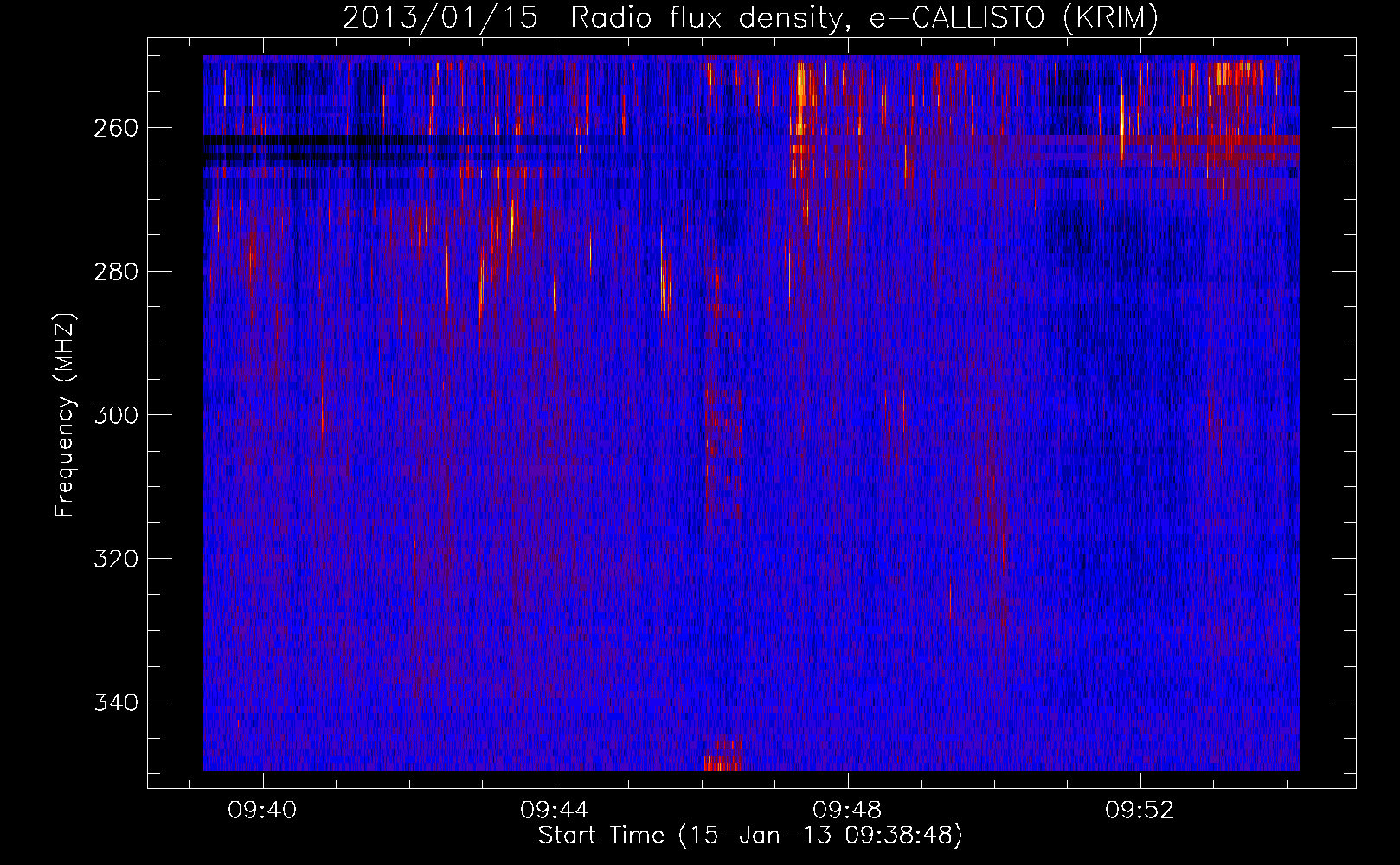This screenshot has width=1400, height=865.
Task: Click the "Start Time (15-Jan-13 09:38:48)" axis label
Action: (750, 836)
